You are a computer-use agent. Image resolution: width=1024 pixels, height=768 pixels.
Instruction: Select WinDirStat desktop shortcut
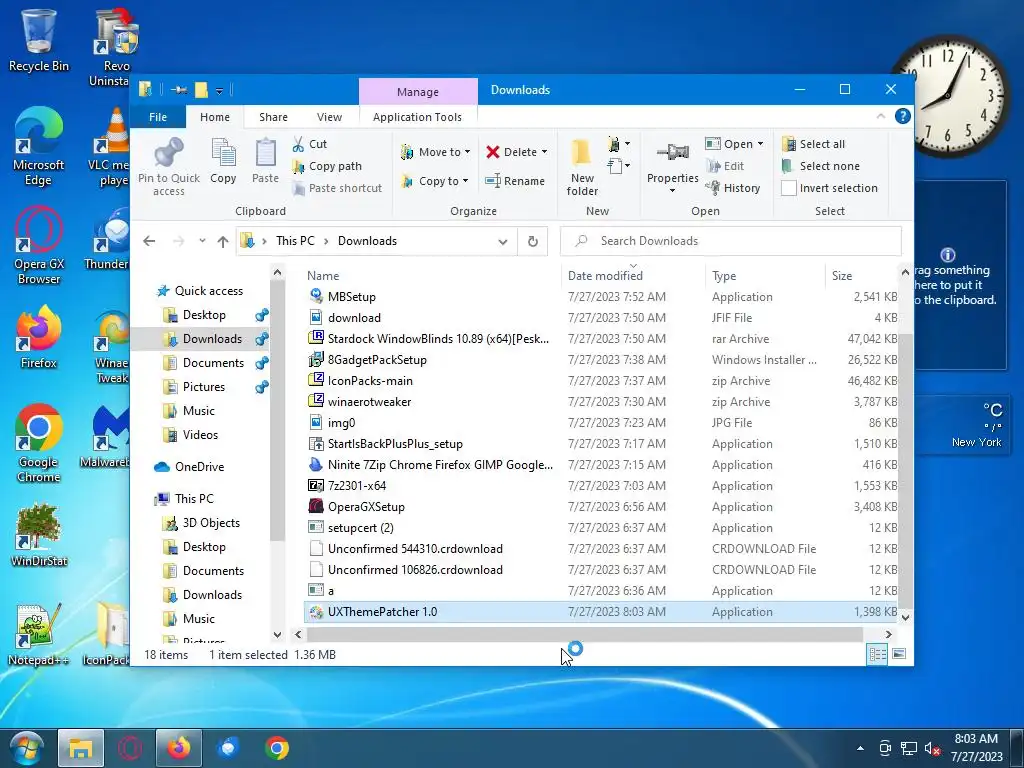pos(39,534)
